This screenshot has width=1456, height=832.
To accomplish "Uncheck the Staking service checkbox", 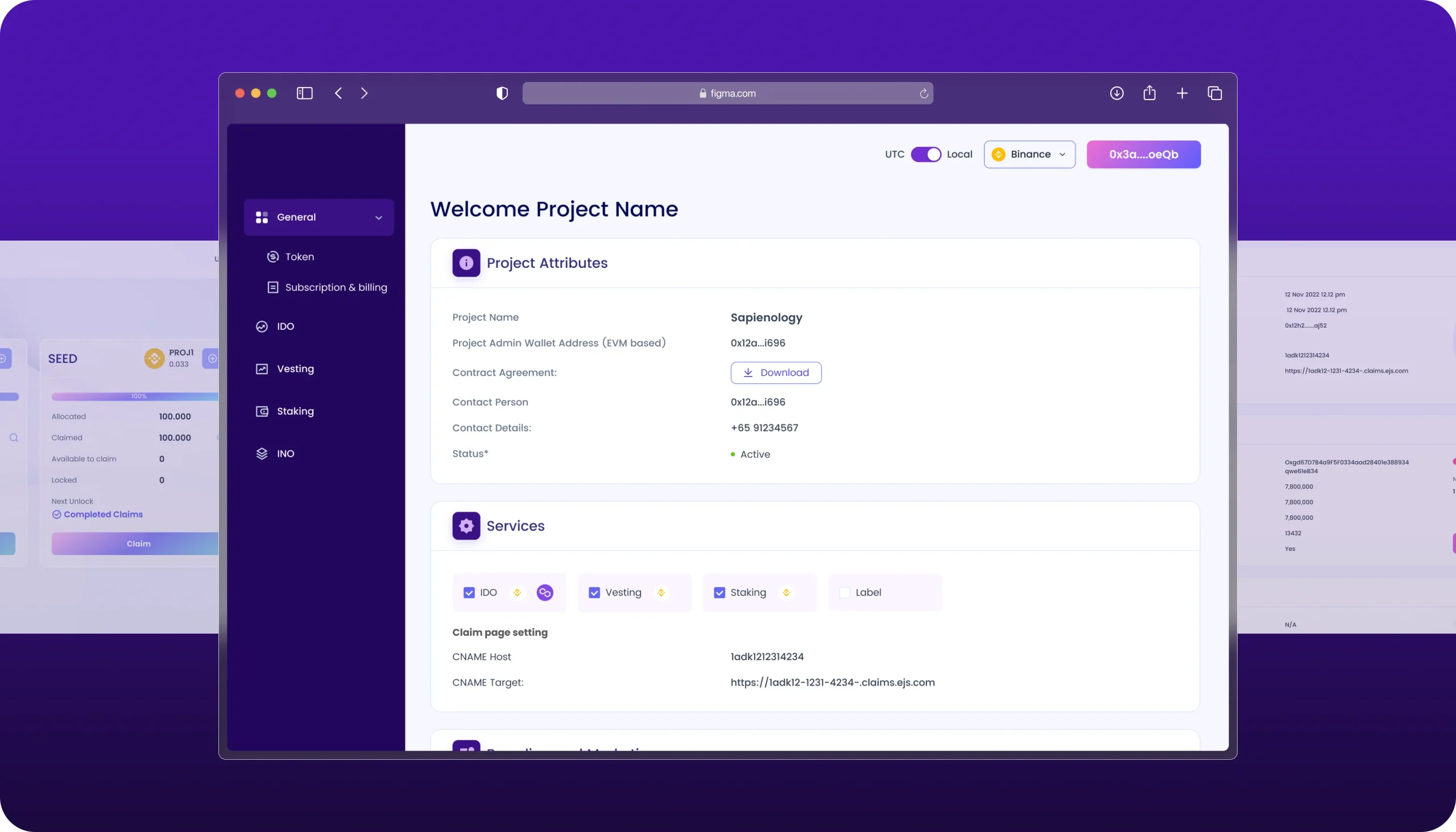I will (x=719, y=593).
